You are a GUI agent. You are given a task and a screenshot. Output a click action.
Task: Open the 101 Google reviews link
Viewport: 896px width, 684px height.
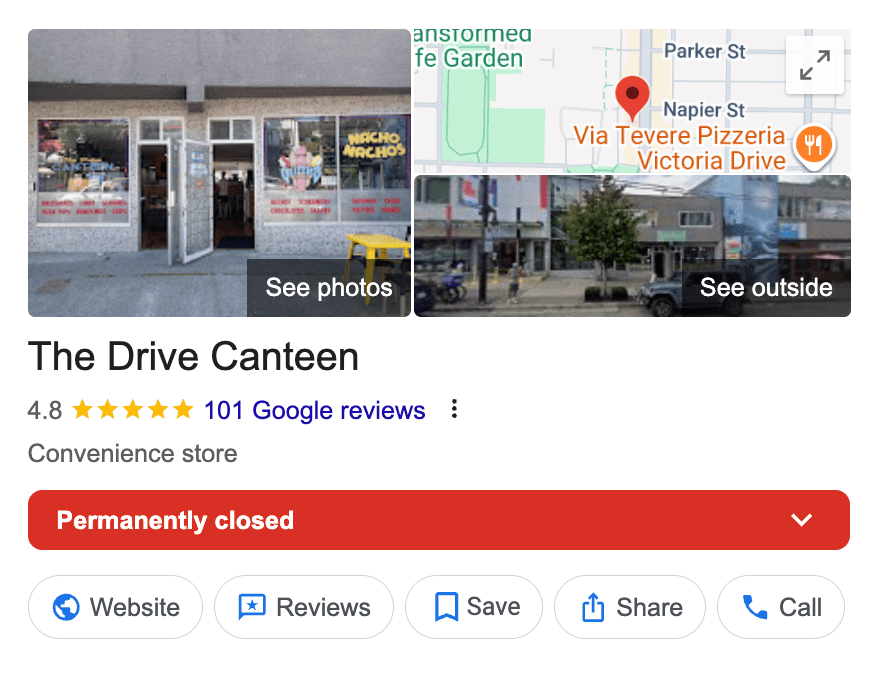click(314, 410)
